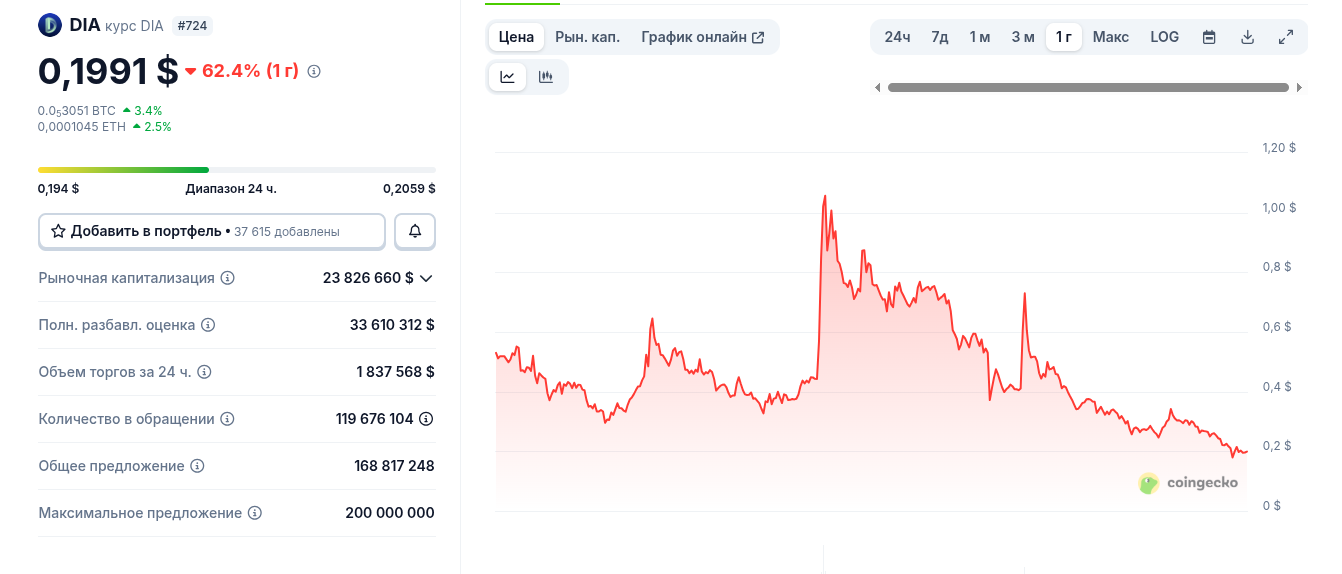Switch to the line chart view icon
This screenshot has width=1342, height=574.
(x=508, y=77)
